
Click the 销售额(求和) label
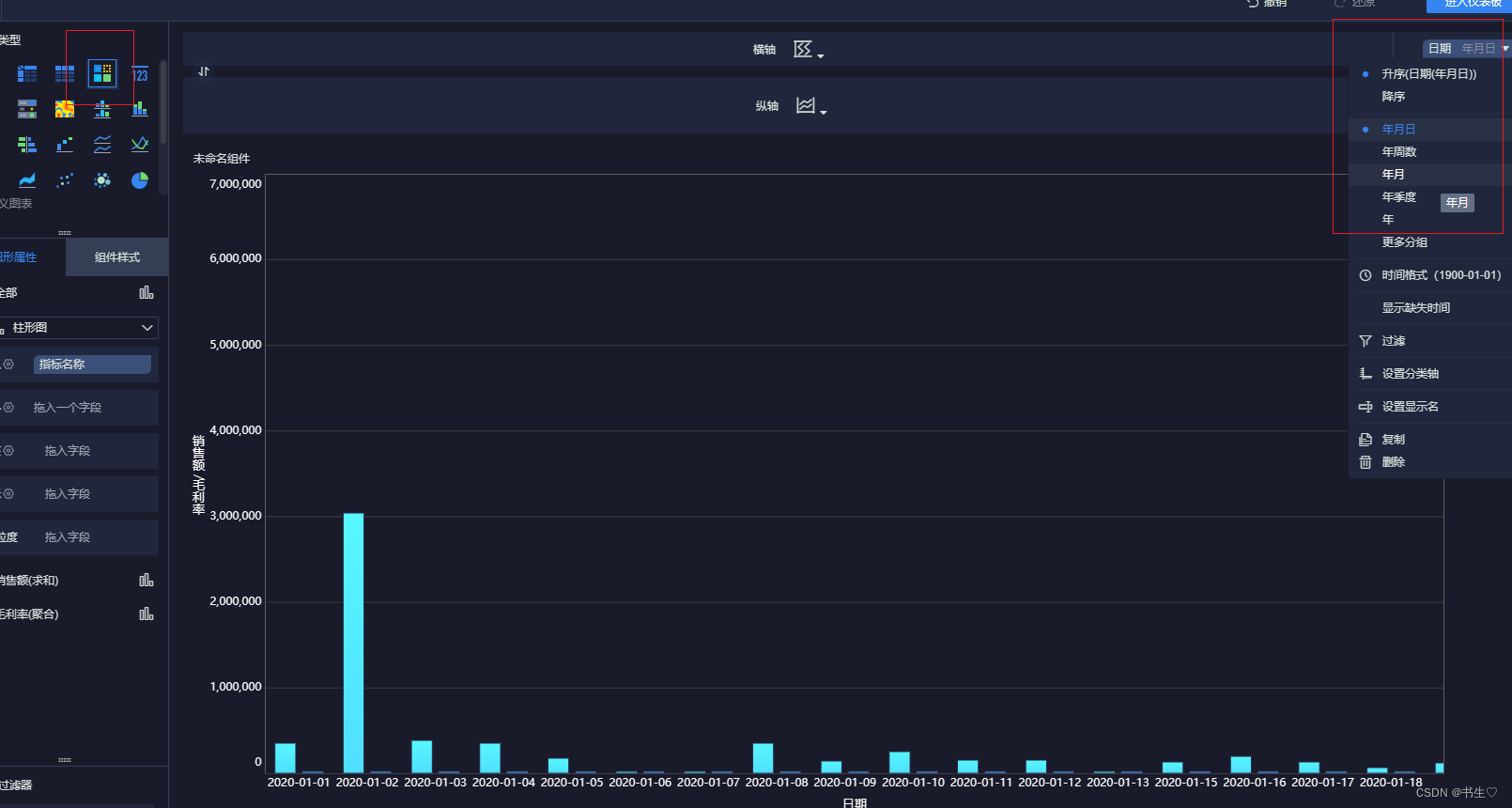click(29, 581)
